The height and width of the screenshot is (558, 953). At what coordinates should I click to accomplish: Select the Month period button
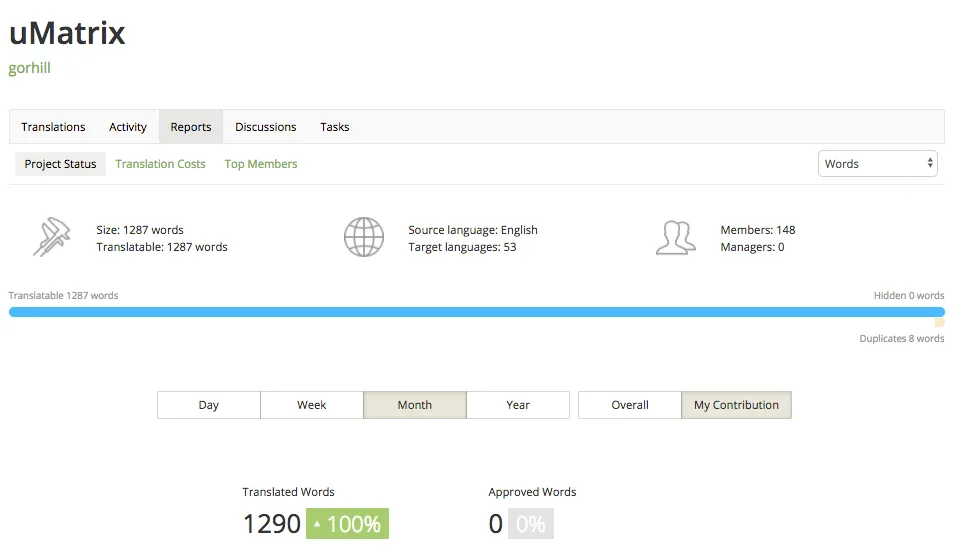[415, 405]
